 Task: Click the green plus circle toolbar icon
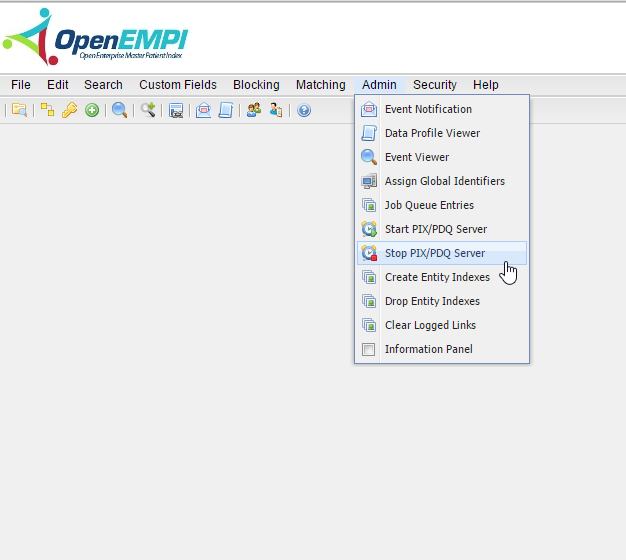(x=92, y=110)
